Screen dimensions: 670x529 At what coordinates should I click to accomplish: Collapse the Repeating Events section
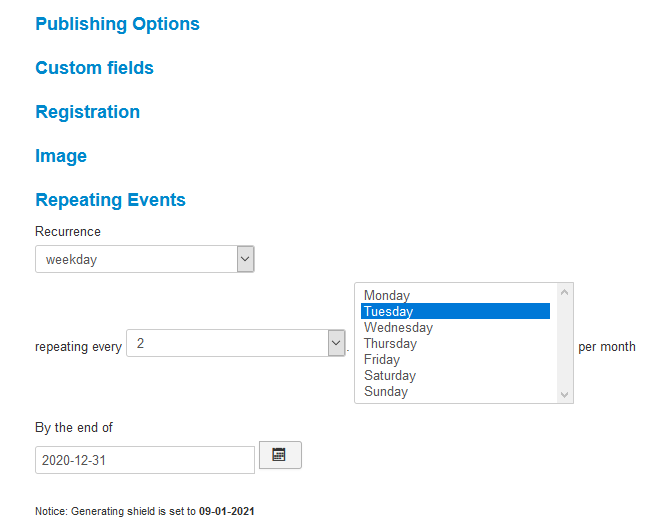(x=111, y=200)
